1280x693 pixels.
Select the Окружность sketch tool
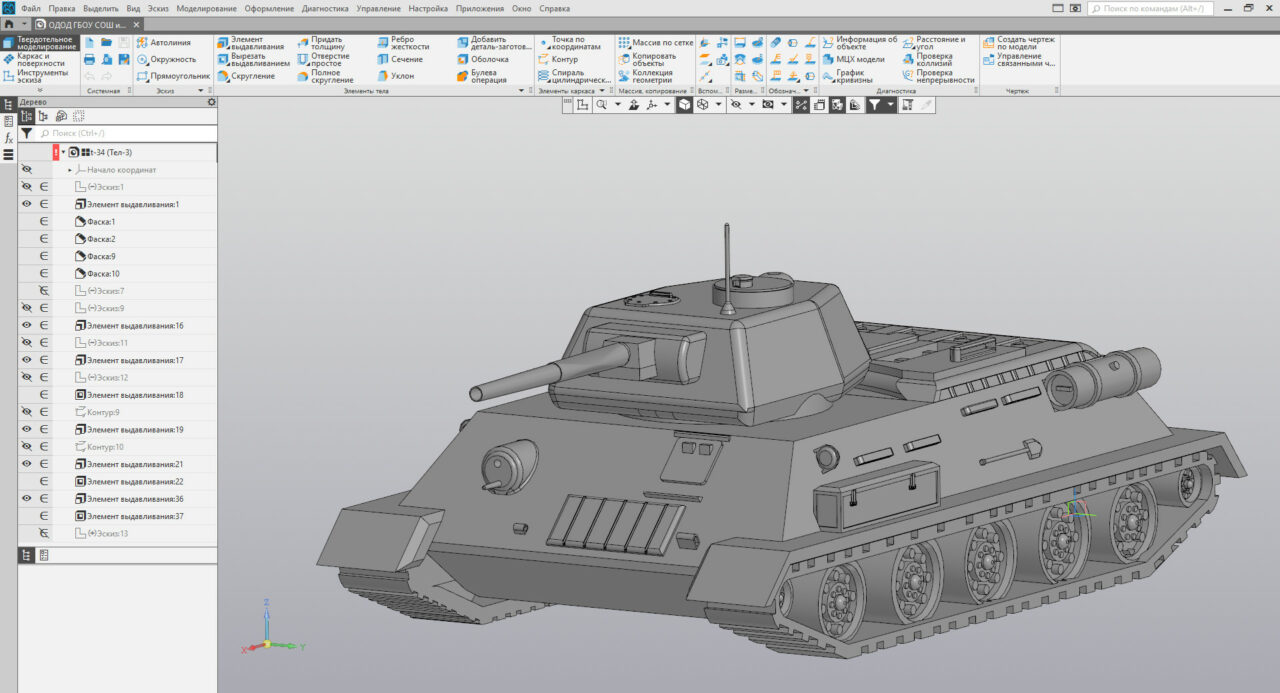[x=166, y=60]
